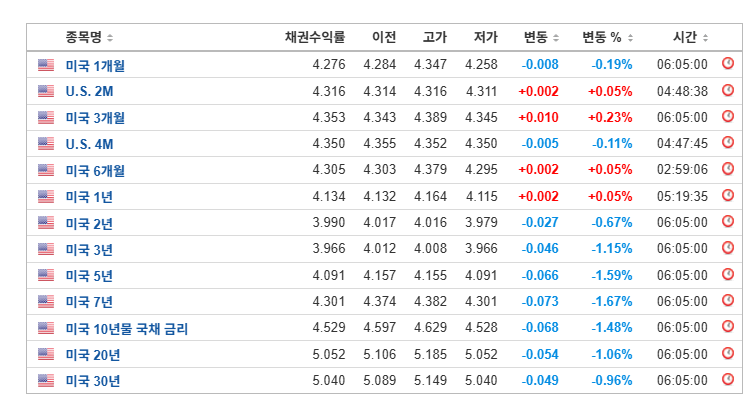Click the US flag icon beside 미국 5년
Viewport: 754px width, 409px height.
pyautogui.click(x=46, y=275)
